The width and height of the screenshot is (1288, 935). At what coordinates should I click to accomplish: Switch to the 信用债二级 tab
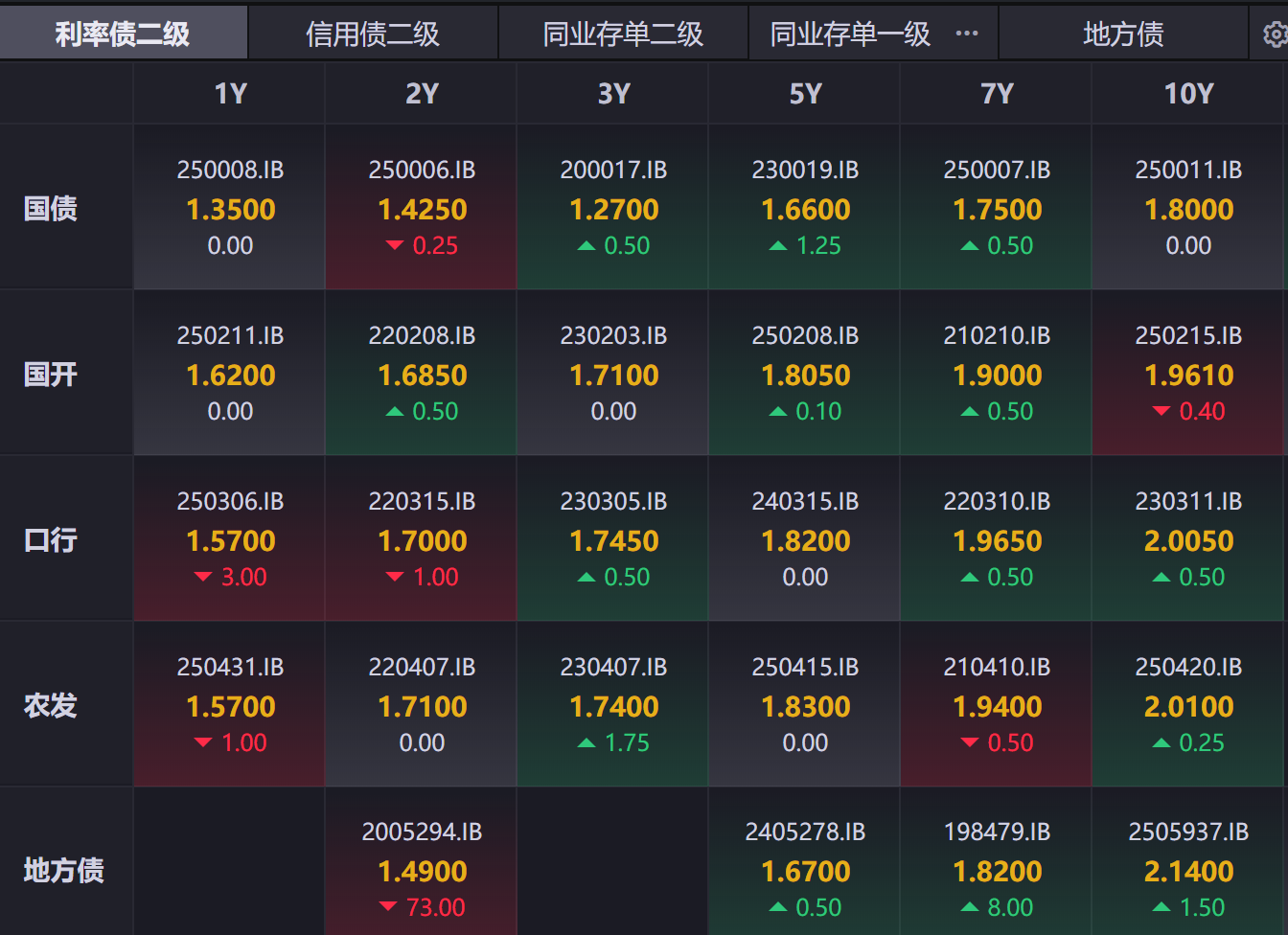(x=373, y=34)
